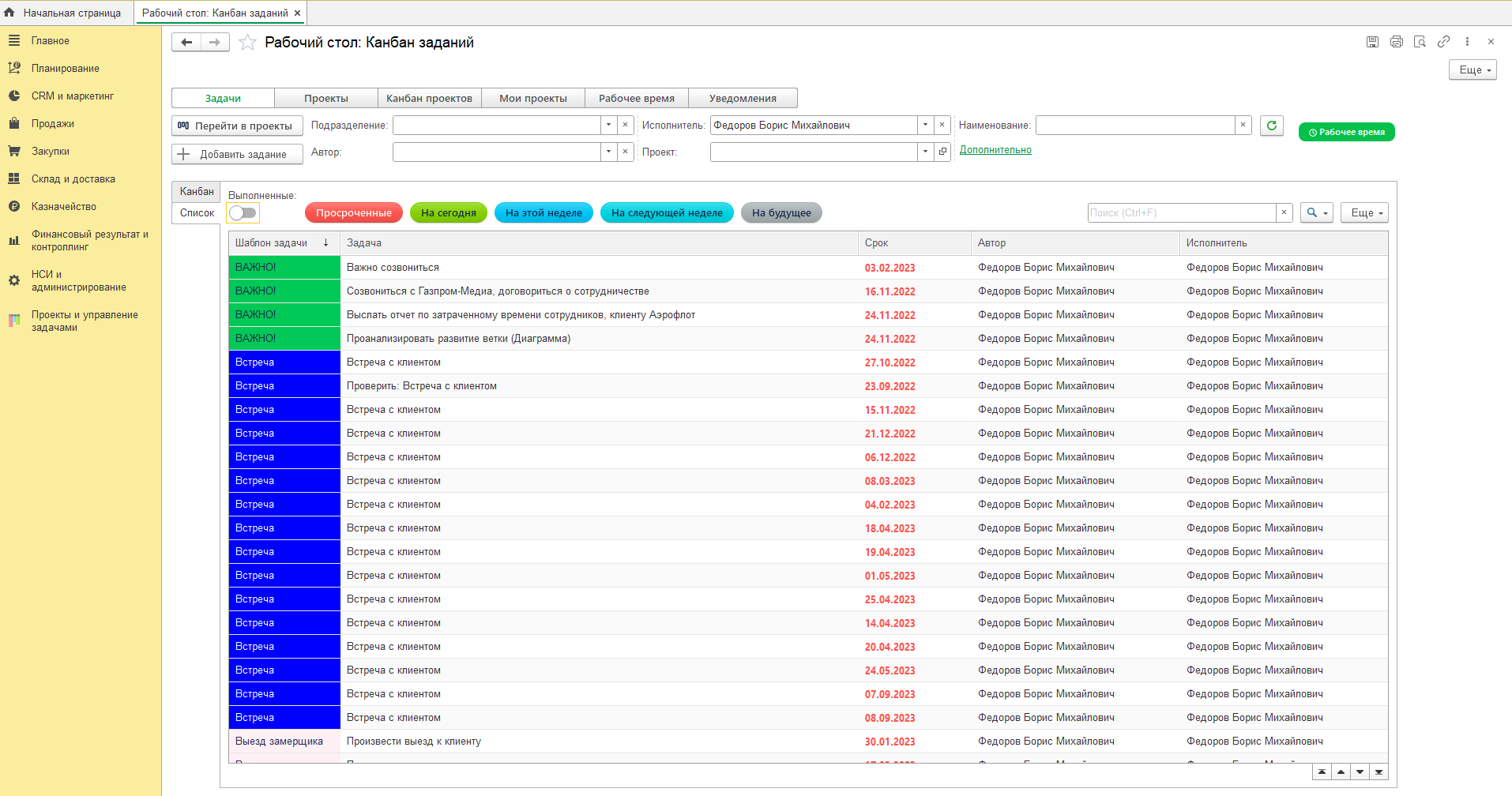
Task: Close the Рабочий стол: Канбан заданий tab
Action: tap(297, 13)
